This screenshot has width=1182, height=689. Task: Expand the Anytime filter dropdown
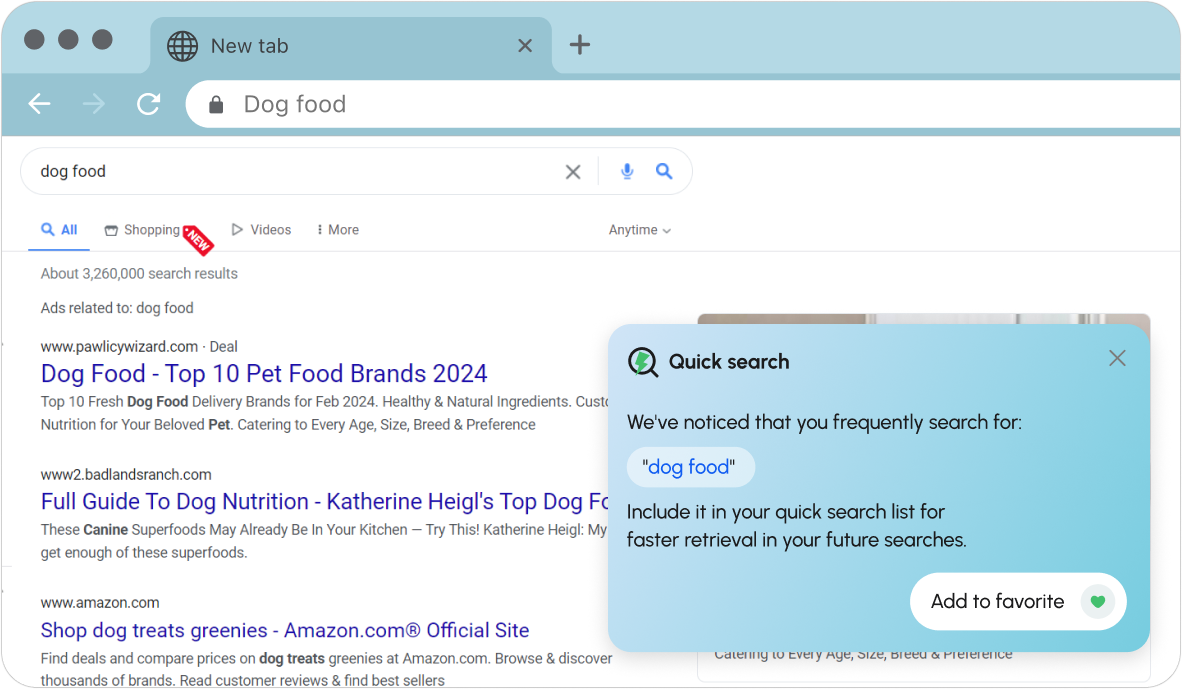click(x=639, y=230)
